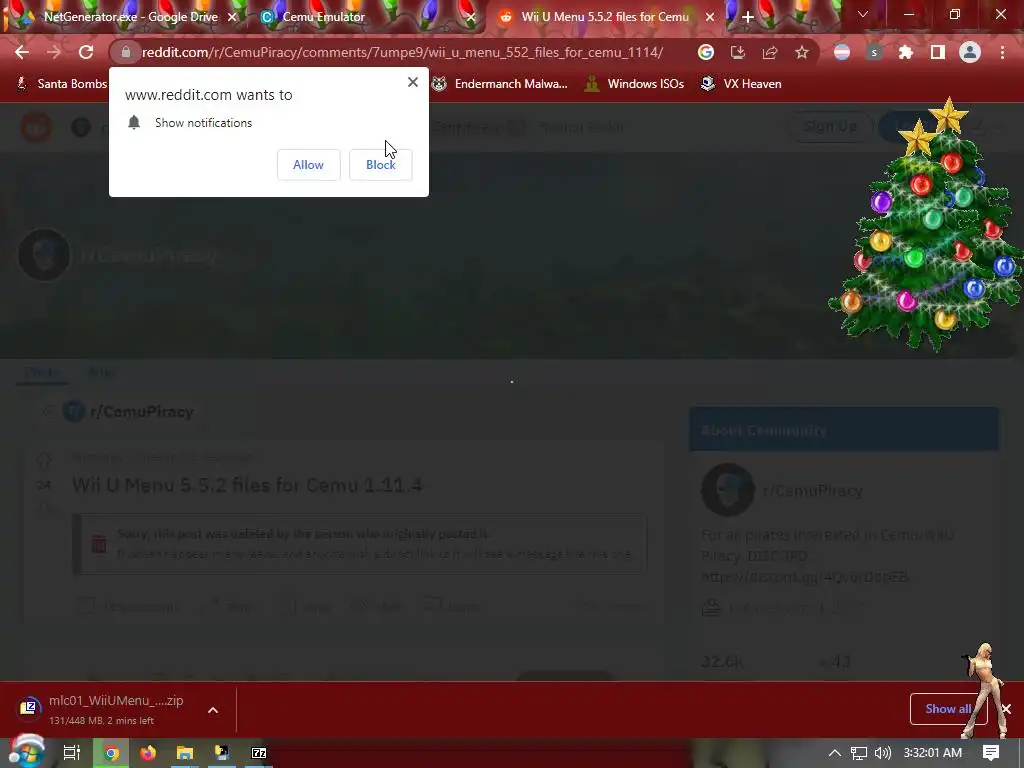Screen dimensions: 1024x768
Task: Close the downloads bar
Action: pos(1006,709)
